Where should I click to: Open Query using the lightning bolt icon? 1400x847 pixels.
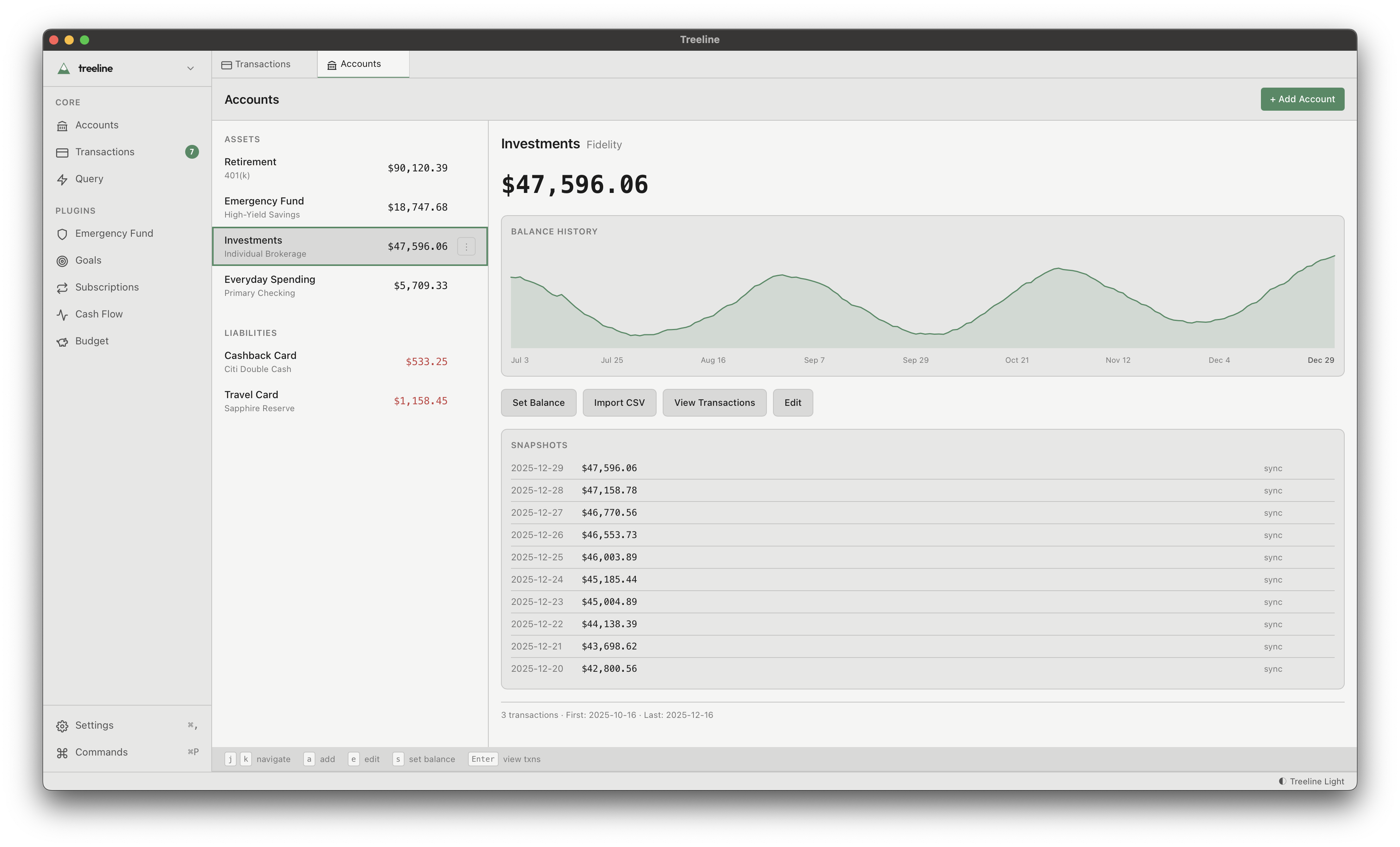[x=63, y=179]
